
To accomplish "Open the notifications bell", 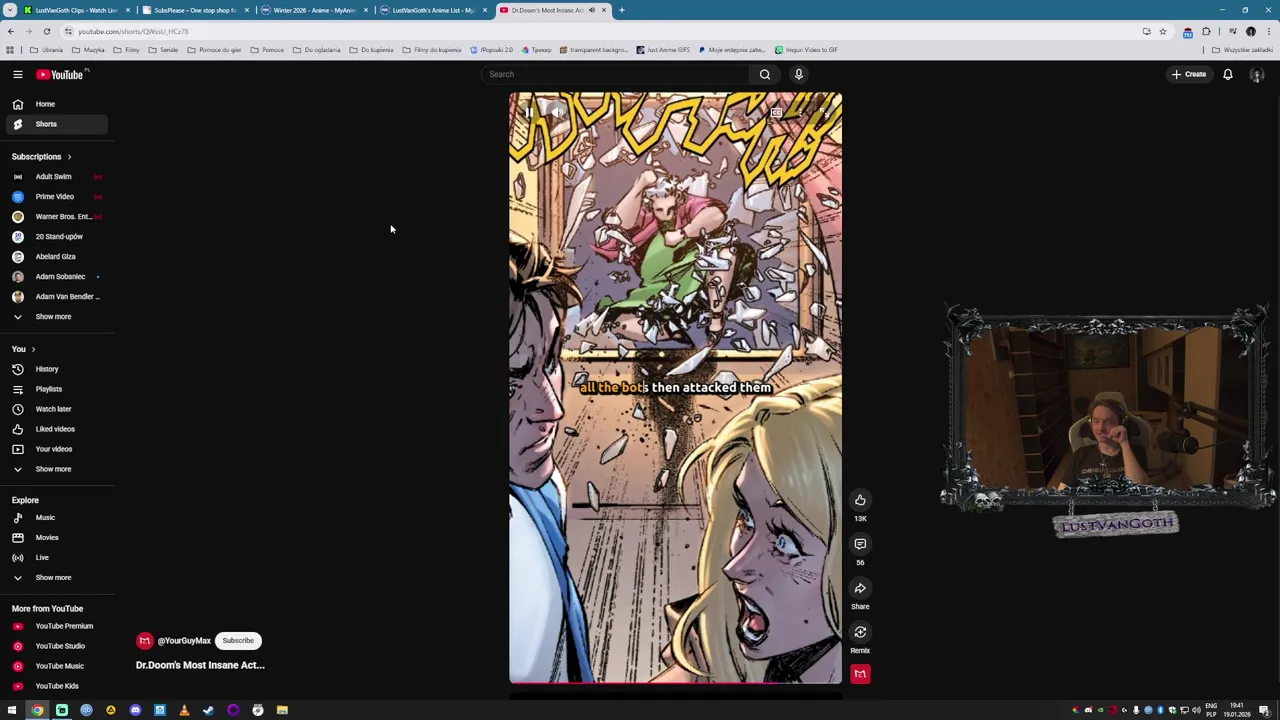I will (1227, 74).
